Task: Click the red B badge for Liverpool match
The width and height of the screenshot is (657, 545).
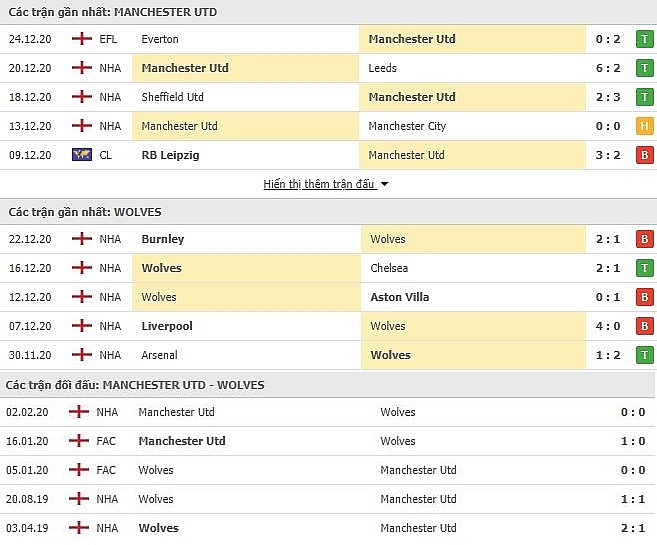Action: 644,326
